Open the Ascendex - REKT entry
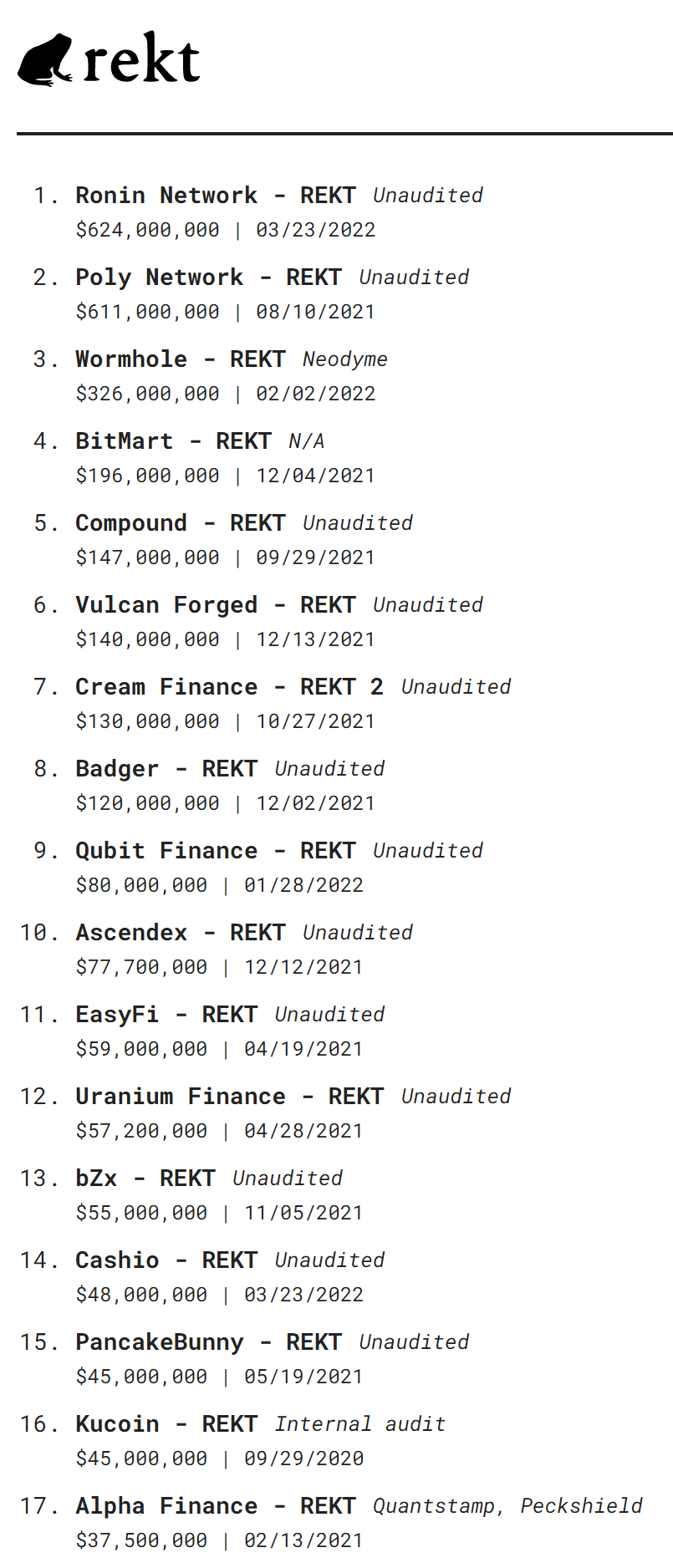Screen dimensions: 673x1568 coord(181,932)
